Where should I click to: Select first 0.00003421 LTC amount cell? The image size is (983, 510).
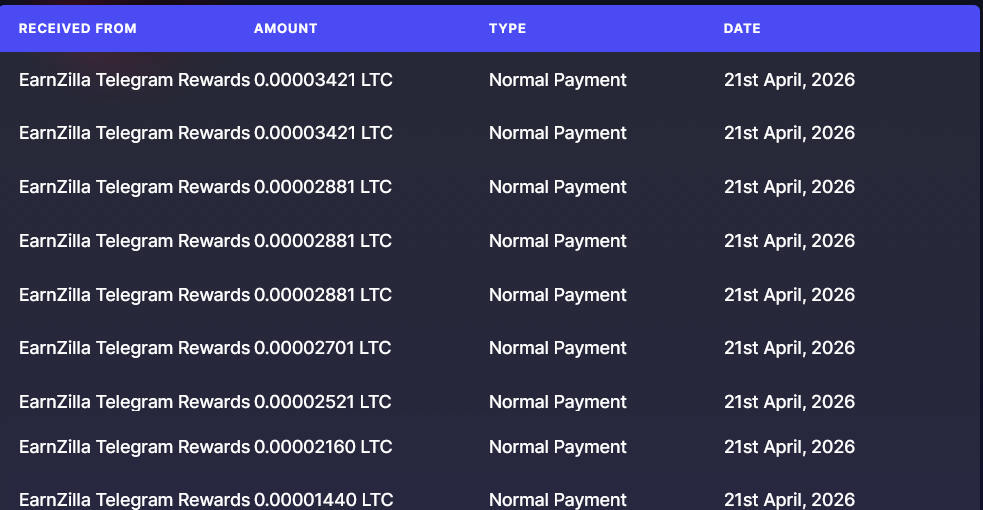[x=323, y=80]
